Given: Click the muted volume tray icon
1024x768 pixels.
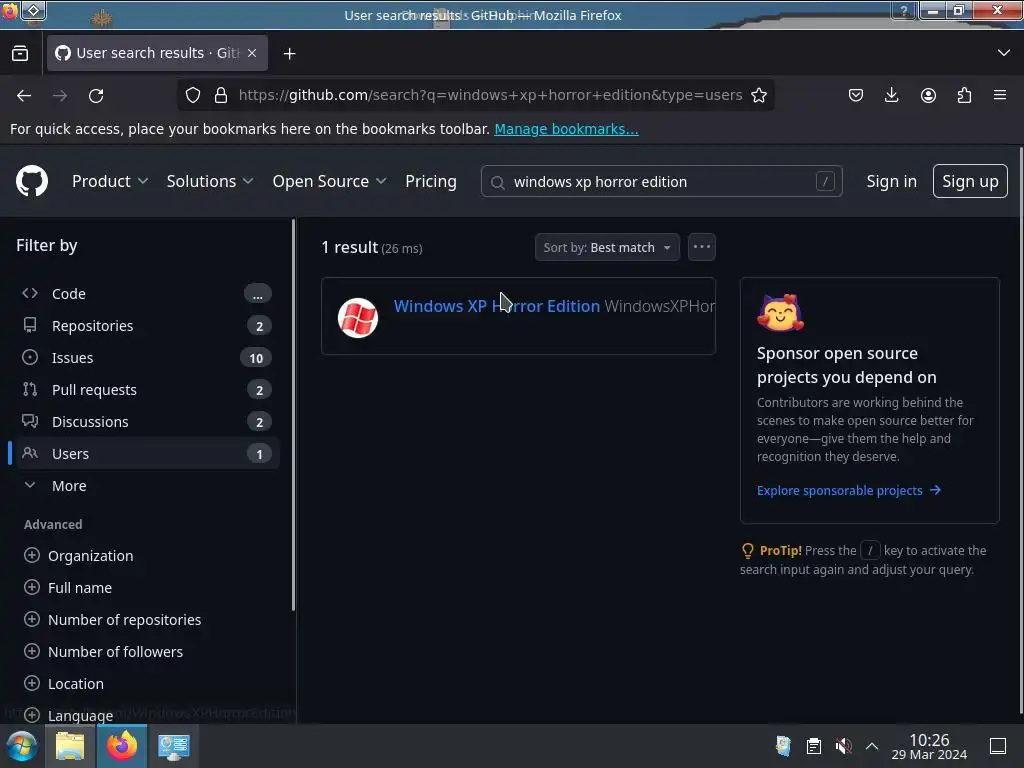Looking at the screenshot, I should [x=843, y=746].
